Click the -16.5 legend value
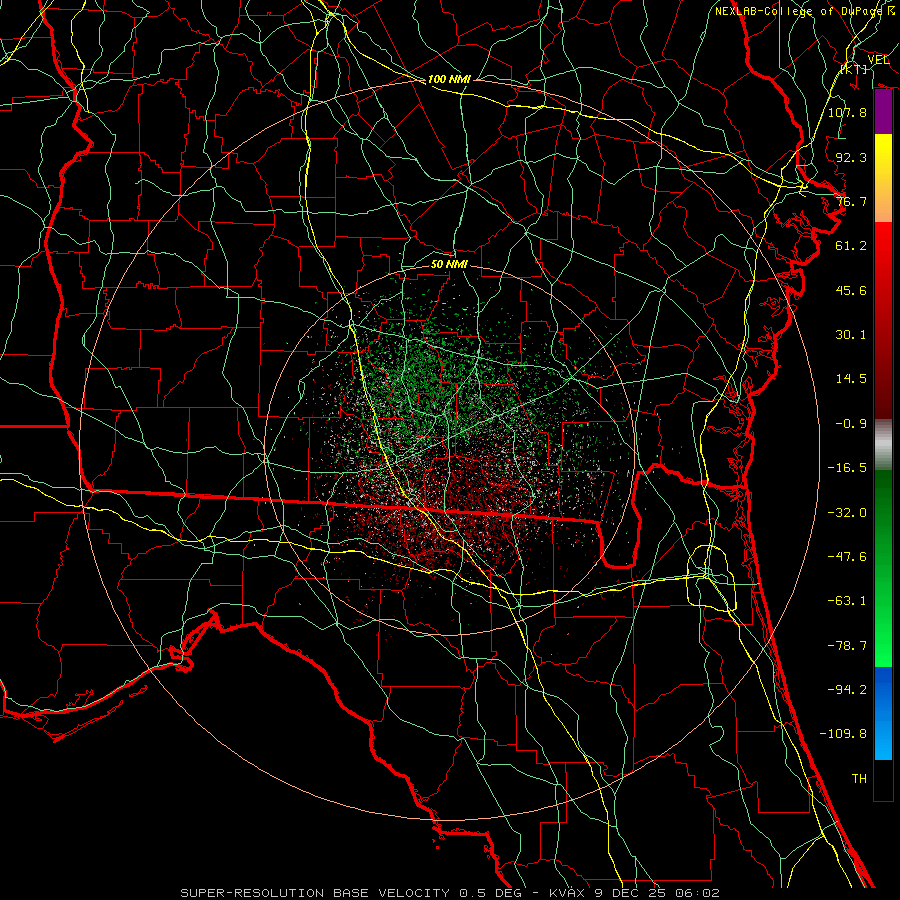The width and height of the screenshot is (900, 900). (x=847, y=468)
